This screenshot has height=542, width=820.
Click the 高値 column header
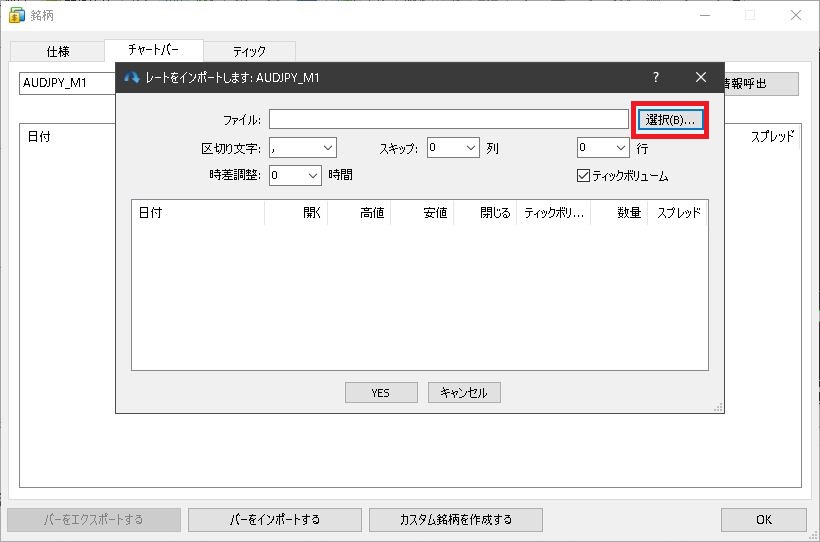click(x=359, y=212)
